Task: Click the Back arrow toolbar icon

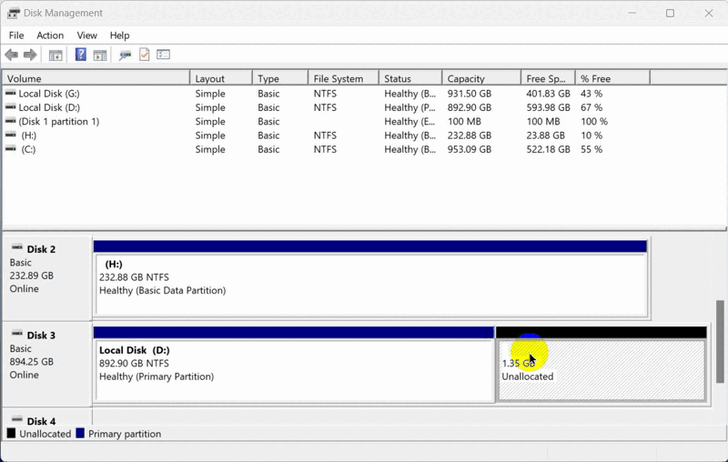Action: (x=12, y=55)
